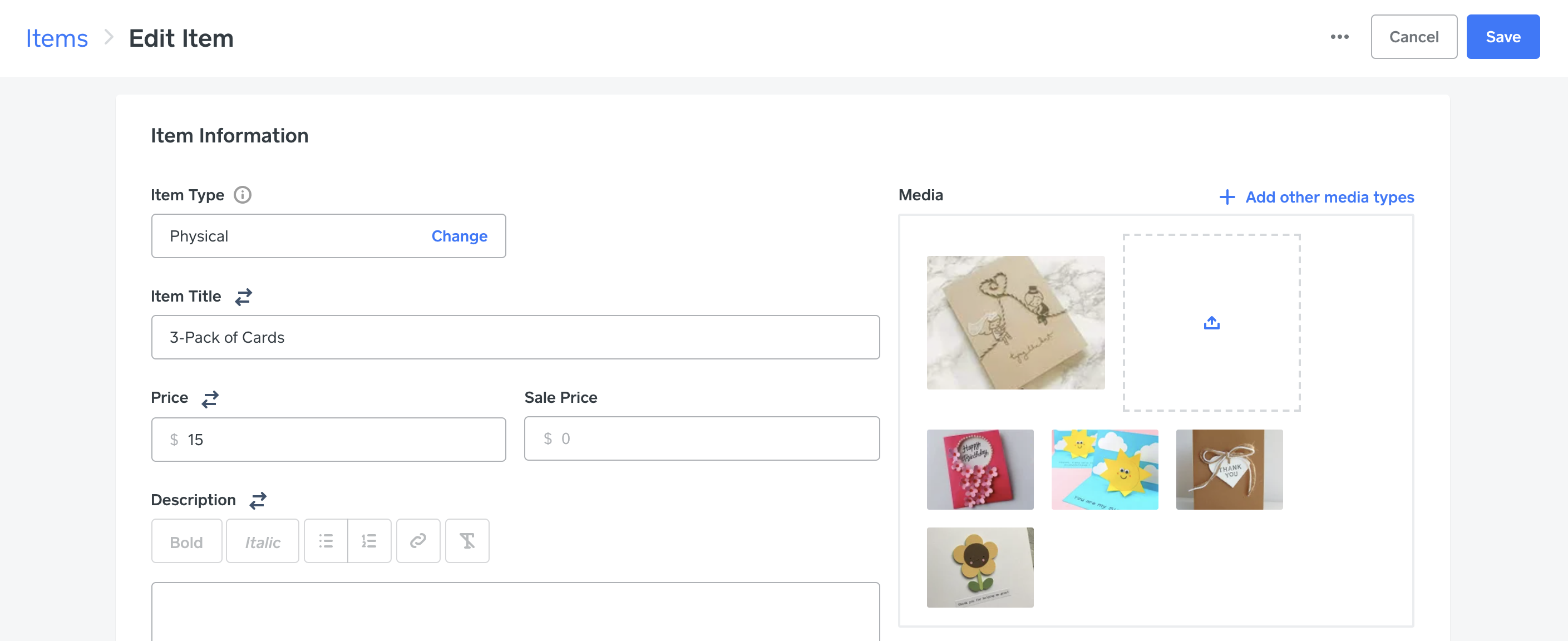
Task: Click Change to switch the item type
Action: (459, 236)
